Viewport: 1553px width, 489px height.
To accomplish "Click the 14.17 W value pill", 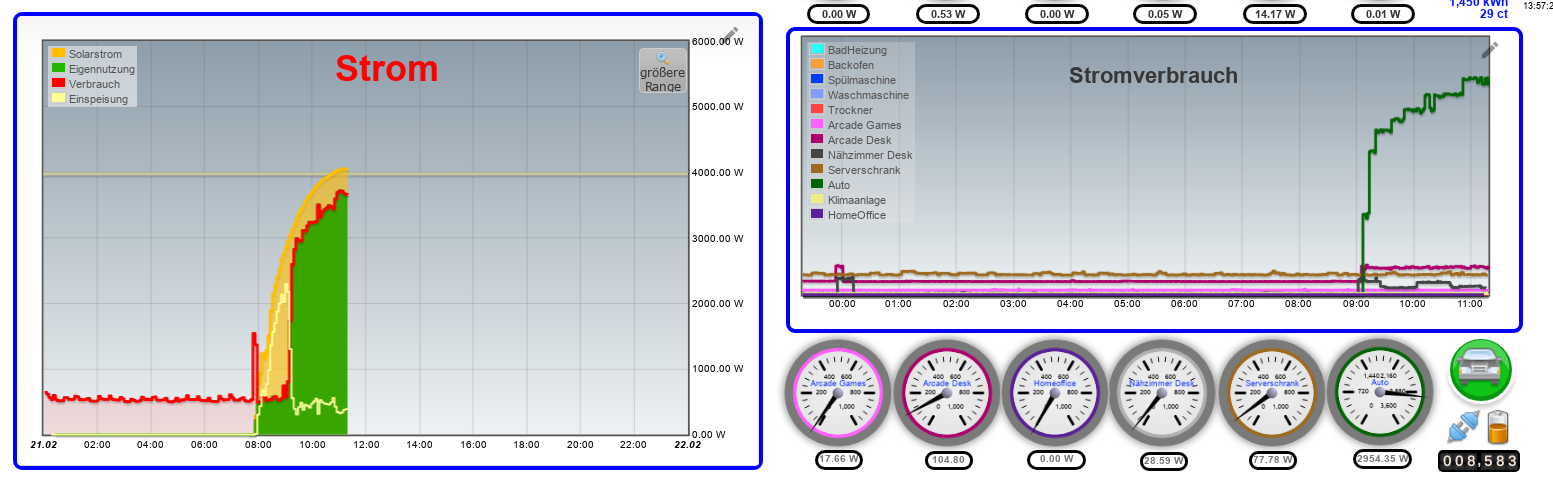I will (x=1274, y=14).
